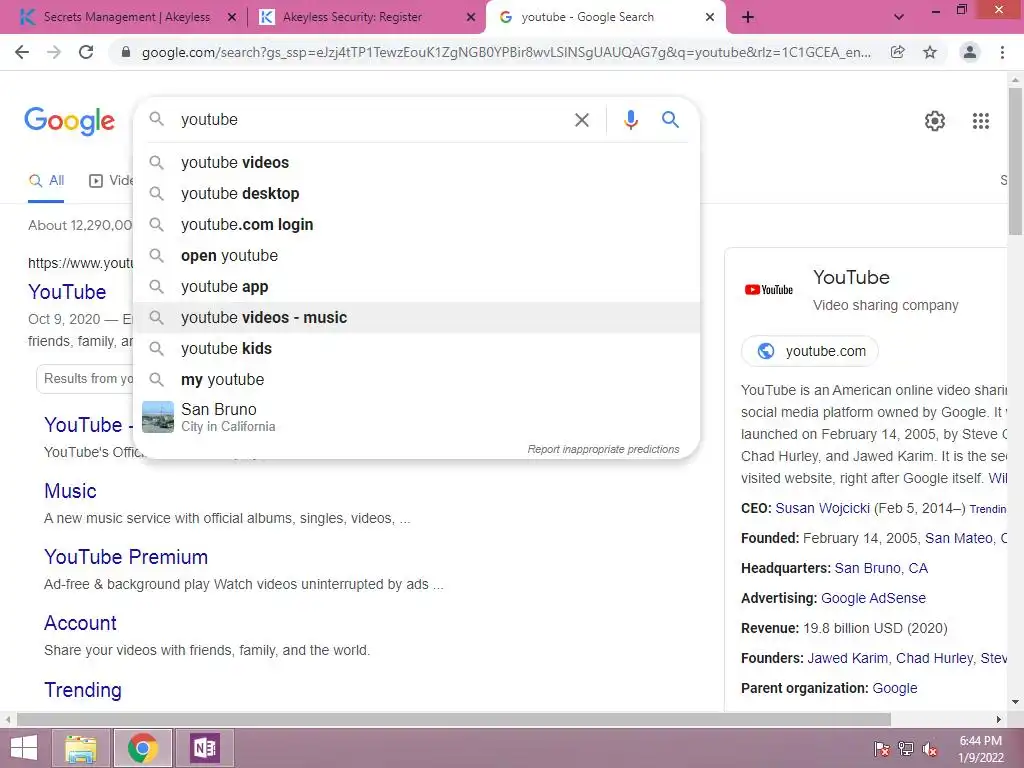The width and height of the screenshot is (1024, 768).
Task: Click the youtube.com website button
Action: point(810,351)
